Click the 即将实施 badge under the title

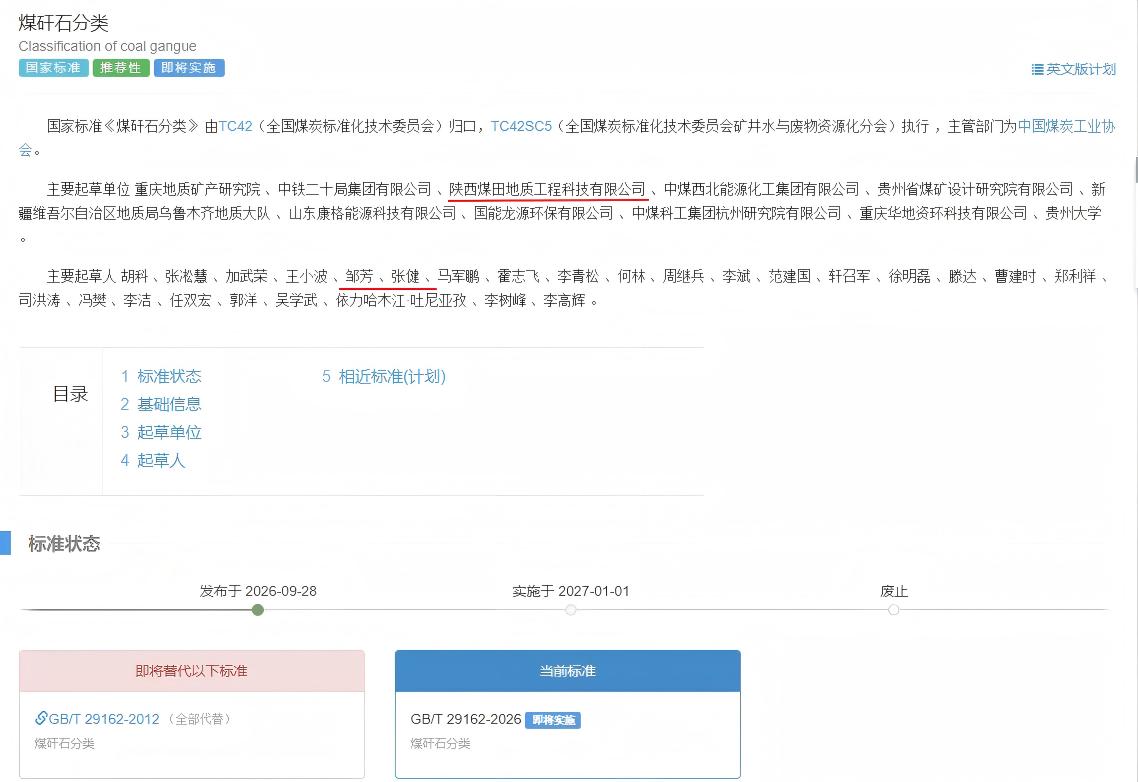click(x=189, y=68)
